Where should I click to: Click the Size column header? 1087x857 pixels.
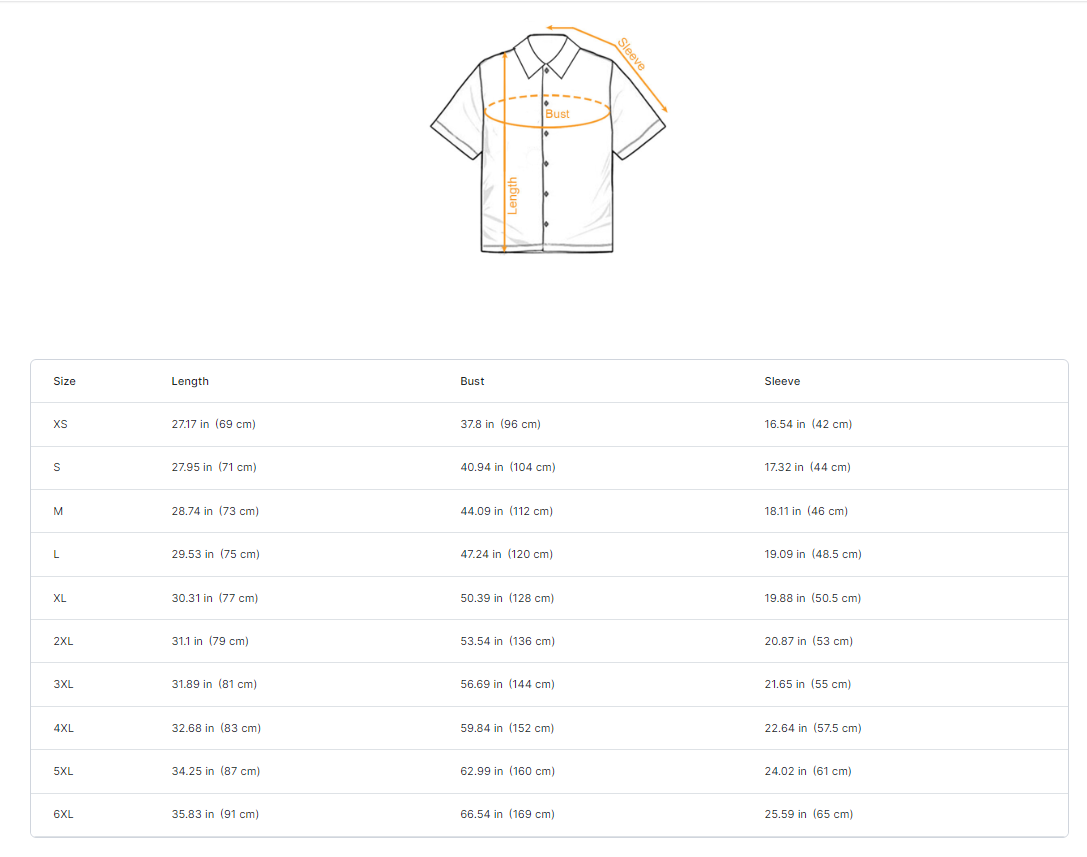coord(64,381)
